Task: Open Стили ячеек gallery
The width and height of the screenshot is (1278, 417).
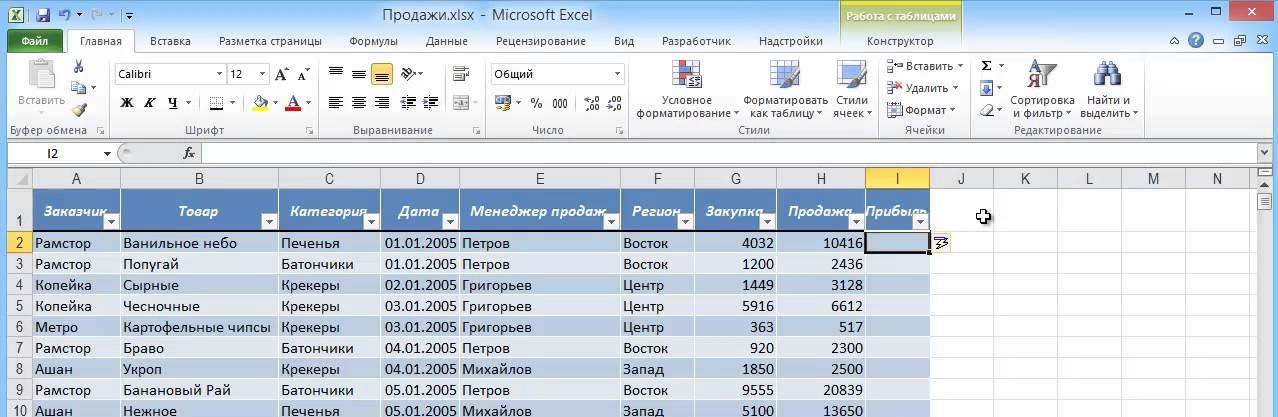Action: (x=851, y=89)
